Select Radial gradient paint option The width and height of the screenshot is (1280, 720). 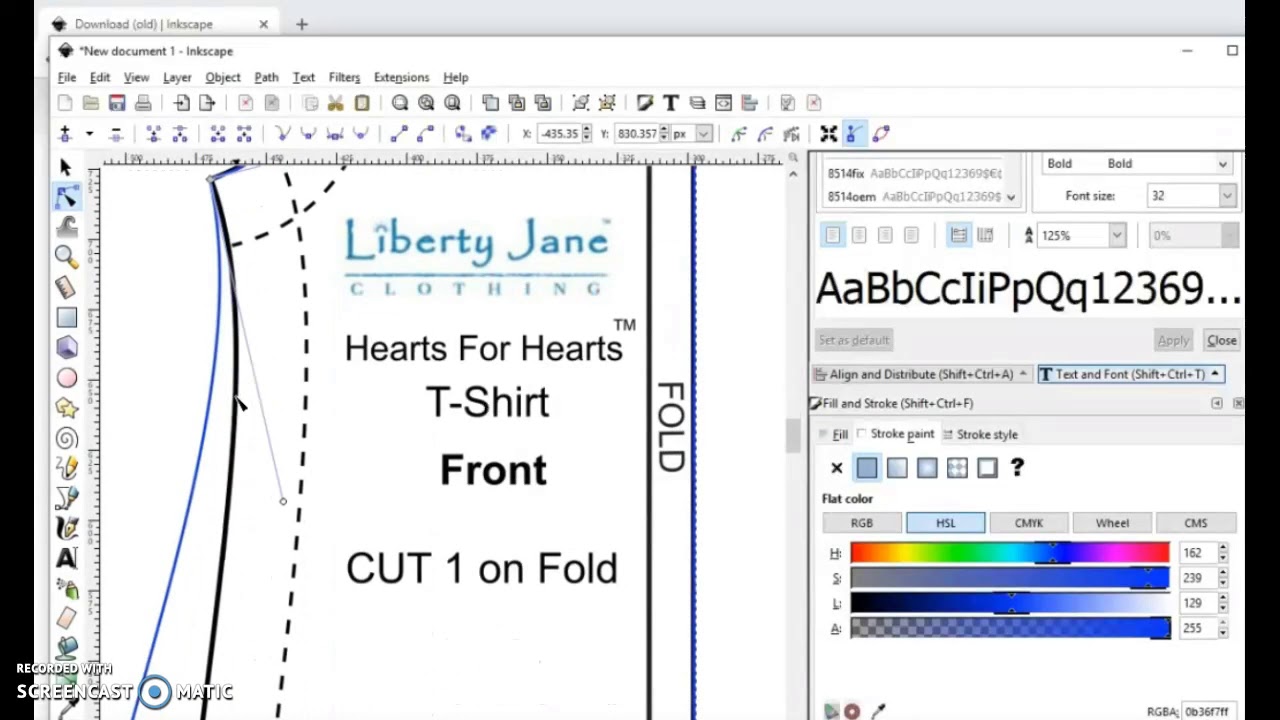(927, 468)
